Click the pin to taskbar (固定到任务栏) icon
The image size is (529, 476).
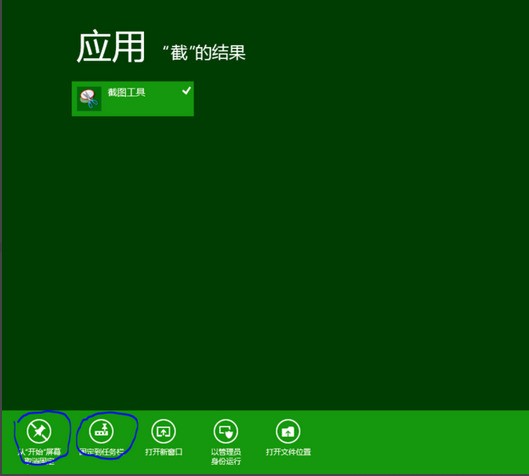(101, 431)
